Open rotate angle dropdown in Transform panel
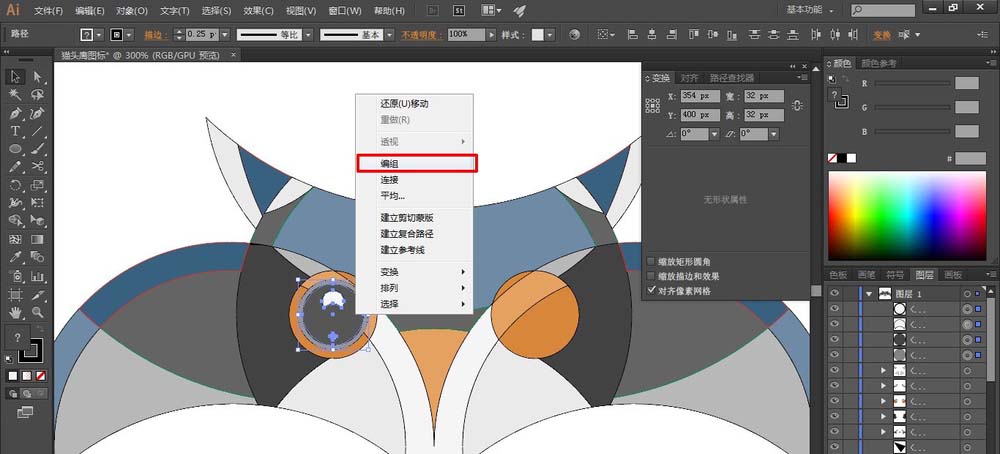The image size is (1000, 454). point(714,135)
